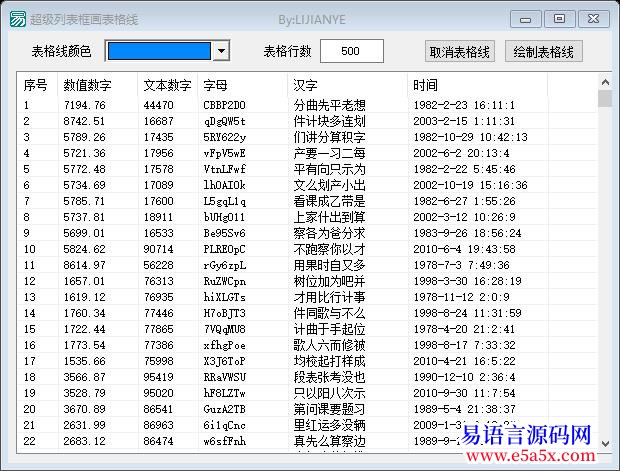Select cell X3J6ToP in row 17
Viewport: 620px width, 471px height.
[x=225, y=361]
